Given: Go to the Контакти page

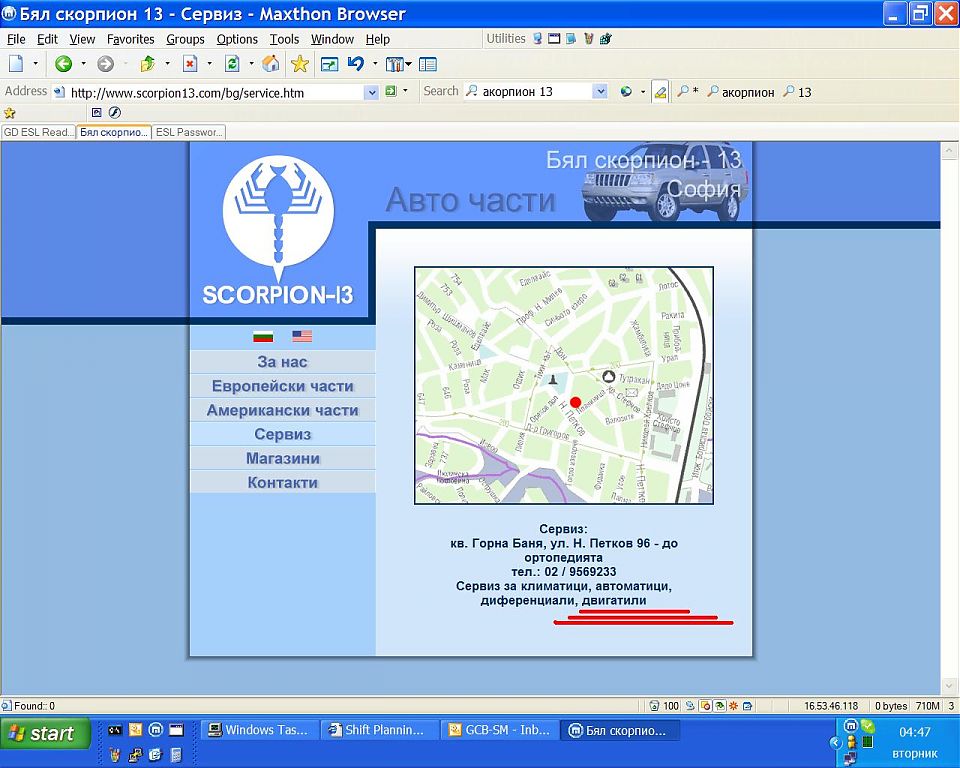Looking at the screenshot, I should [282, 482].
